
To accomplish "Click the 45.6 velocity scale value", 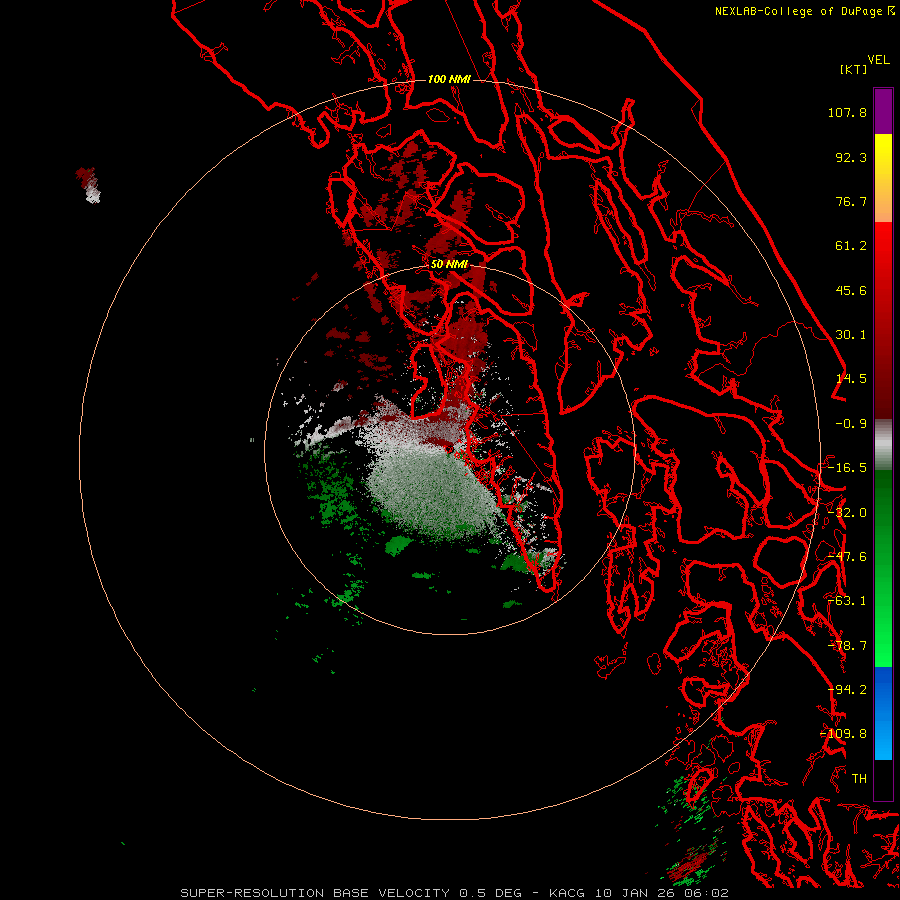I will point(851,290).
